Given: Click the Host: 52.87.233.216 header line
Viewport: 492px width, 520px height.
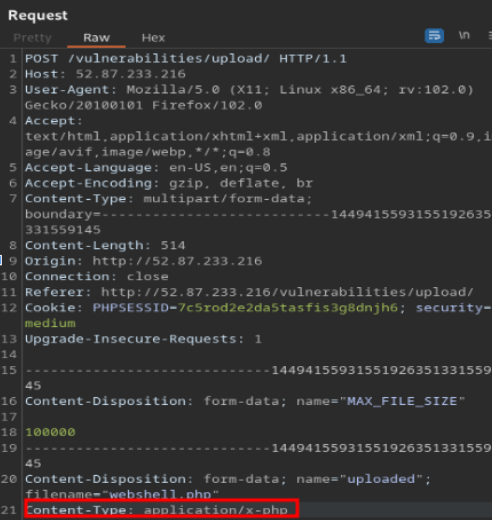Looking at the screenshot, I should click(105, 74).
